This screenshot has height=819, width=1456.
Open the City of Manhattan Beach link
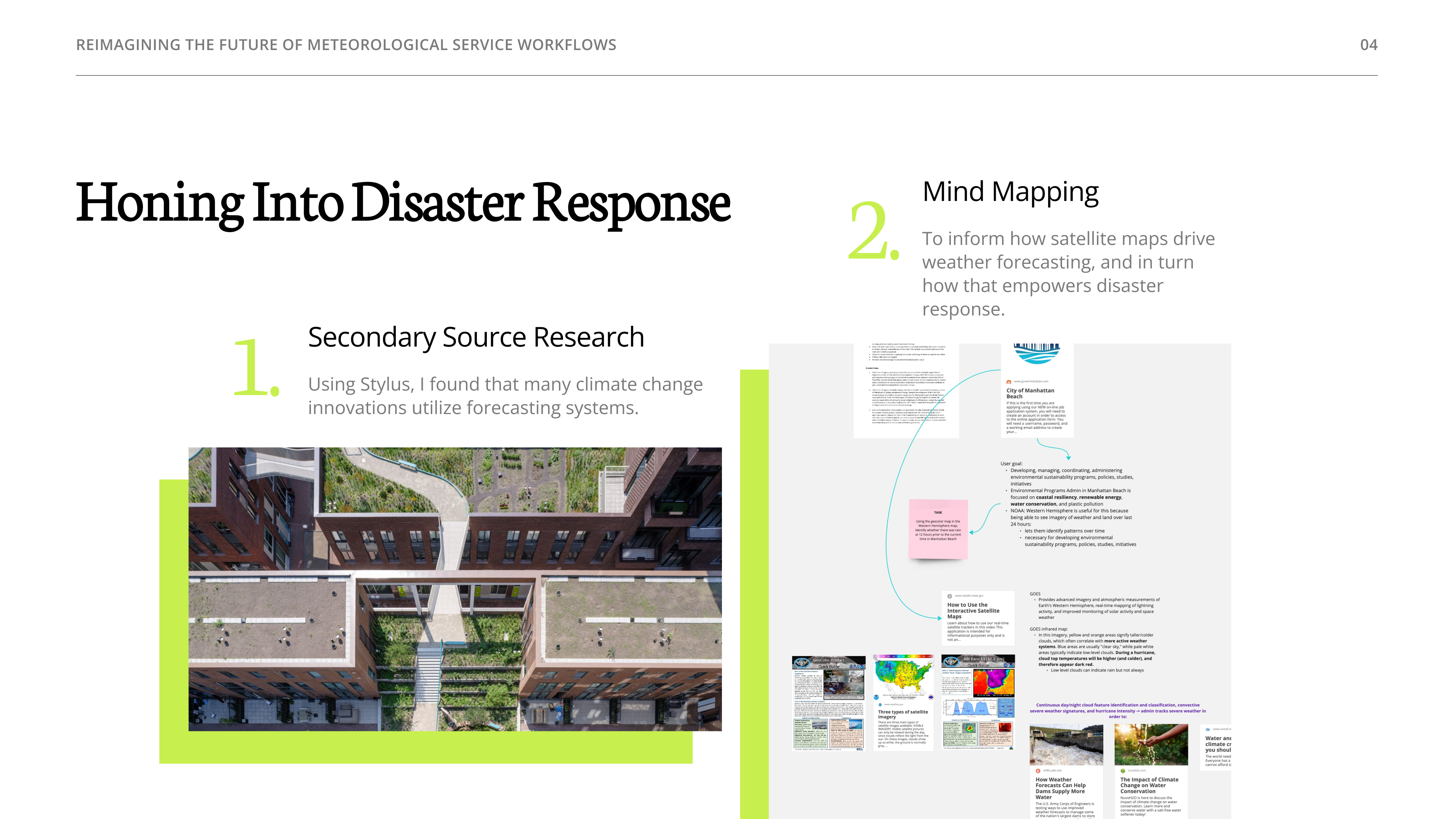click(x=1030, y=393)
